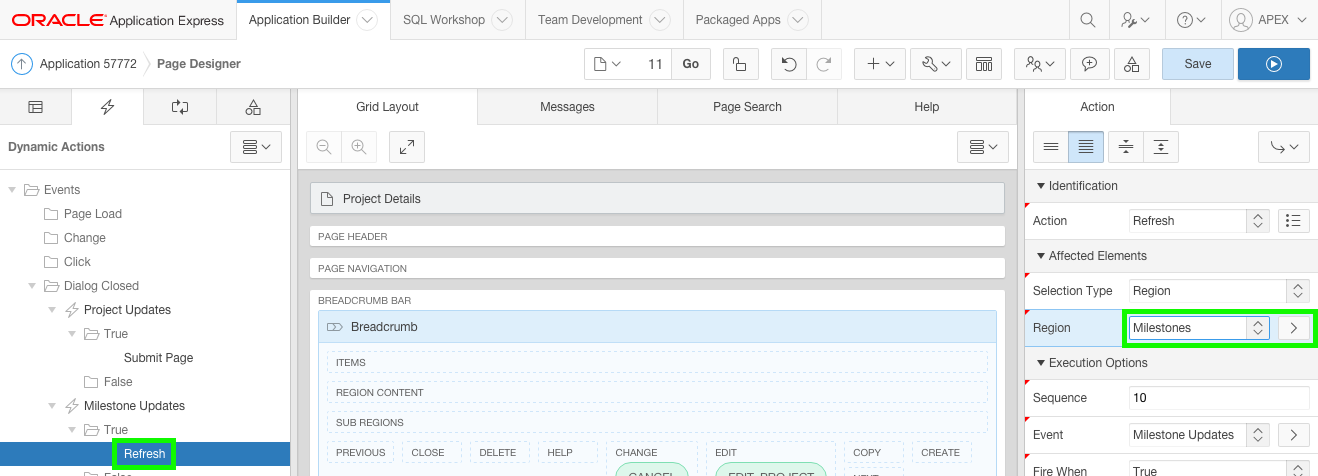Open the page selector document dropdown
The height and width of the screenshot is (476, 1318).
(x=608, y=64)
